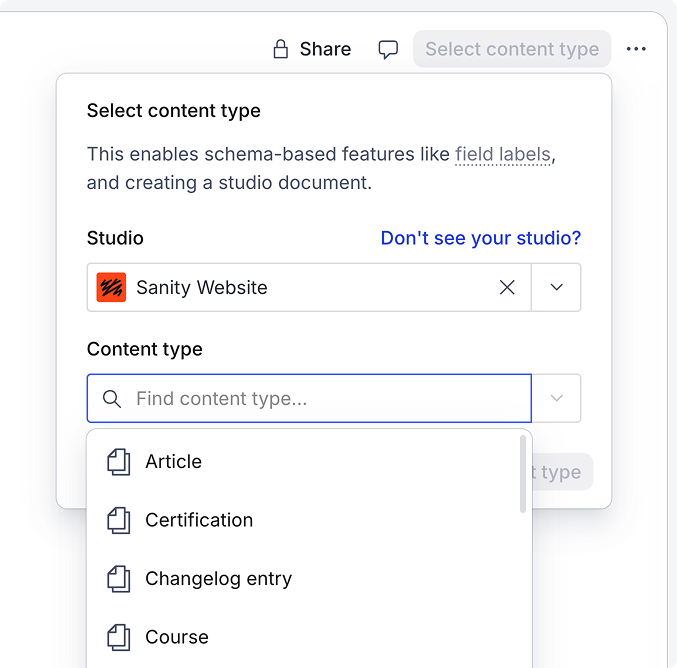The height and width of the screenshot is (668, 677).
Task: Click the Sanity Website studio logo icon
Action: 111,287
